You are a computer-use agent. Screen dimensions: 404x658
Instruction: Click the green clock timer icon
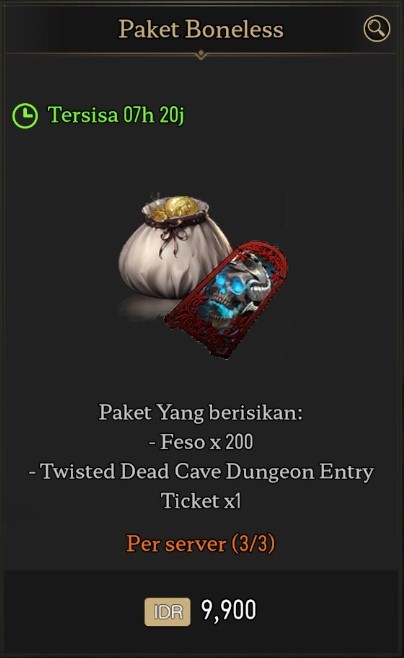click(x=25, y=115)
